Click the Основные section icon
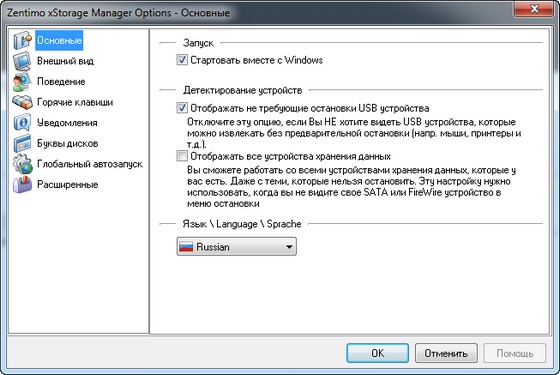 pos(22,40)
